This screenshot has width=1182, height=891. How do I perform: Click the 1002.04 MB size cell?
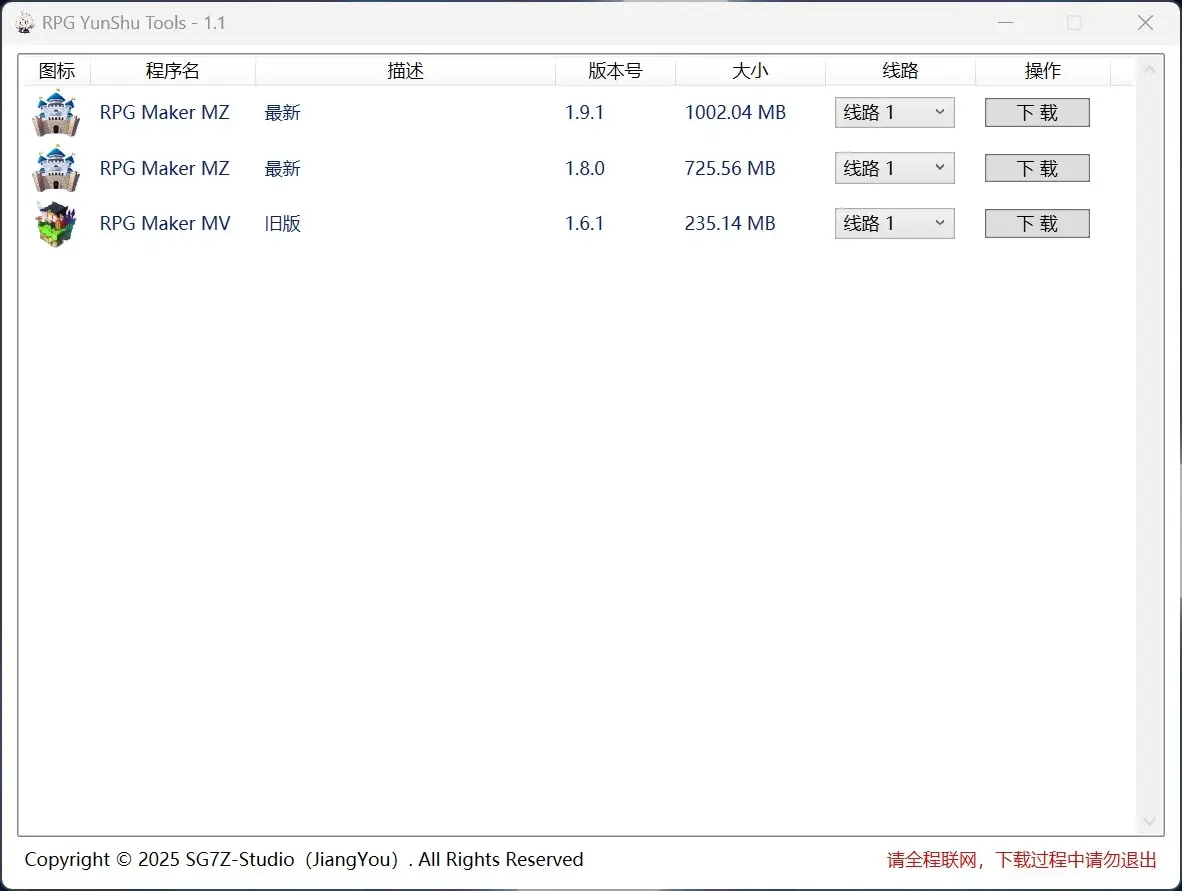click(x=735, y=112)
